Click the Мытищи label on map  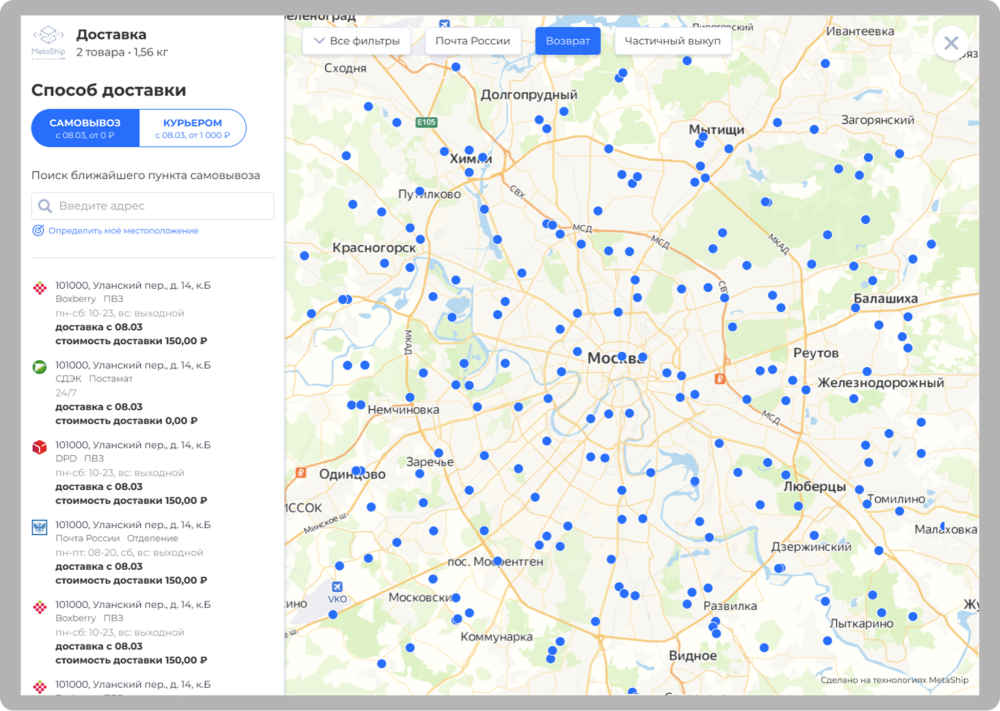pos(716,129)
